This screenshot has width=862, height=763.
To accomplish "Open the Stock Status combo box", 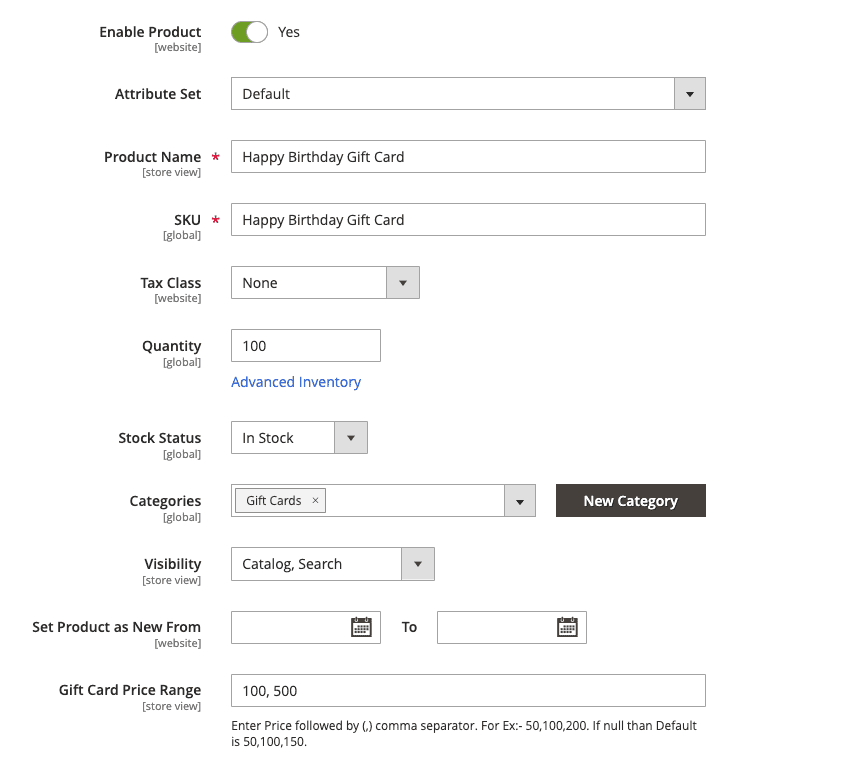I will click(285, 437).
